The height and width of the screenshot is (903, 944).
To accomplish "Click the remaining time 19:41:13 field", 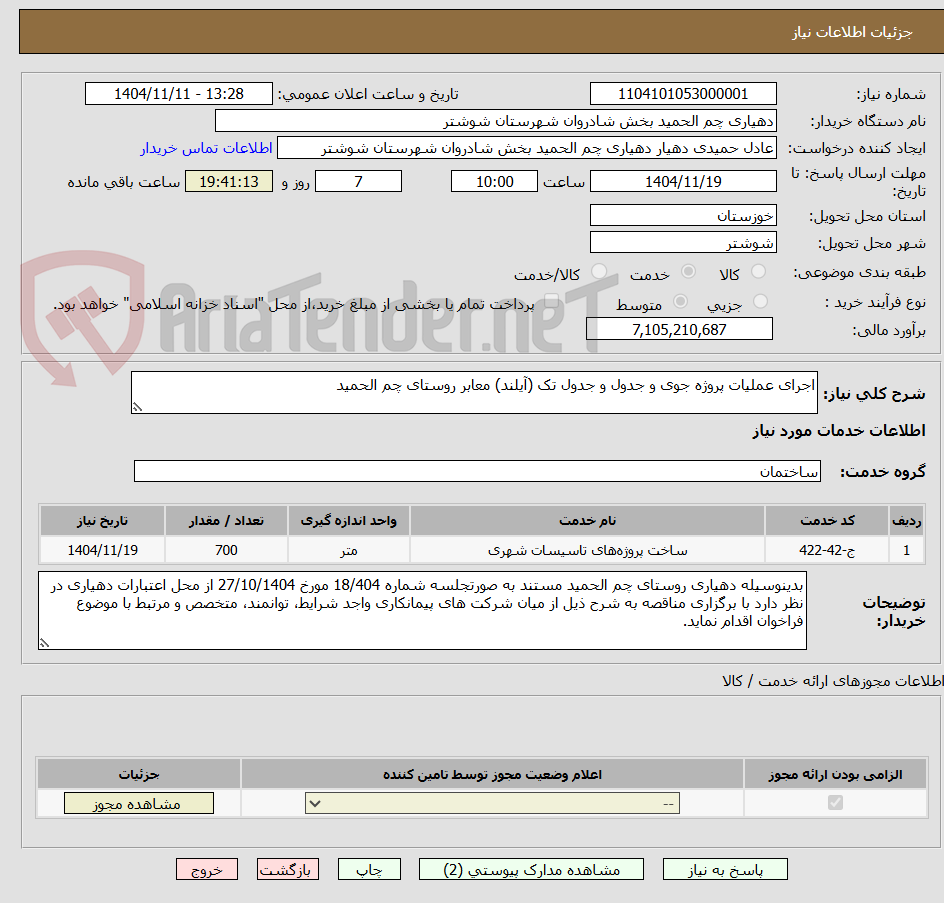I will click(229, 181).
